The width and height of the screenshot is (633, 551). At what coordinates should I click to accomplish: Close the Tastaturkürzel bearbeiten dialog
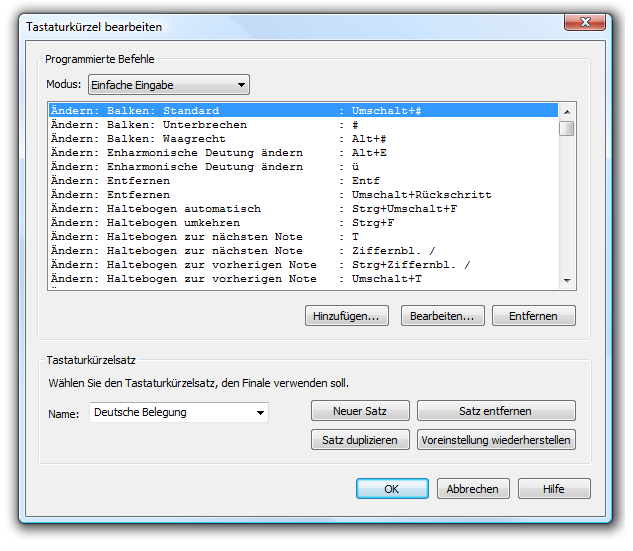click(x=585, y=22)
